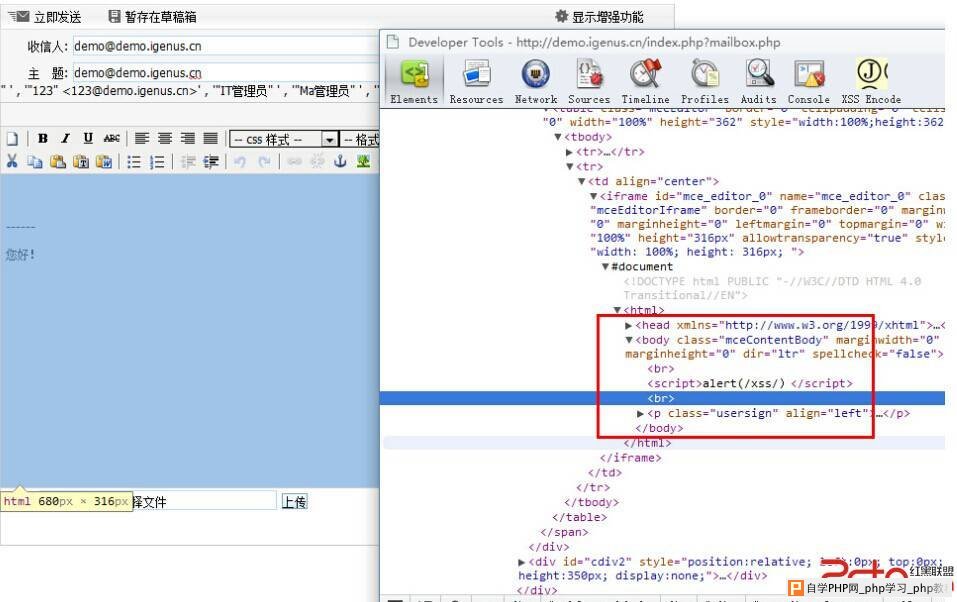Click the new document icon in editor toolbar

[12, 139]
